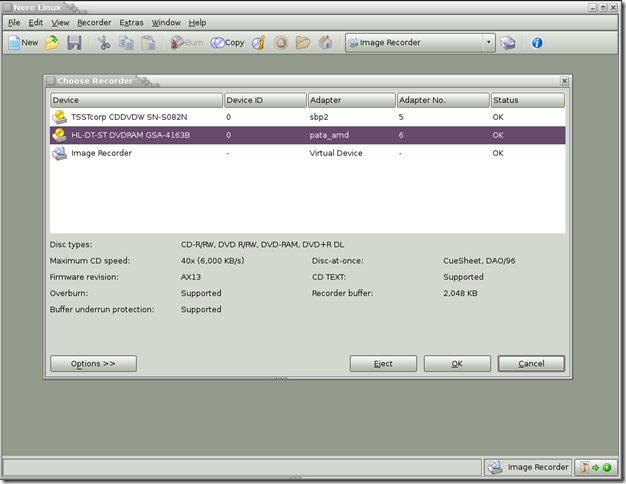
Task: Click the eject disc toolbar icon
Action: coord(281,42)
